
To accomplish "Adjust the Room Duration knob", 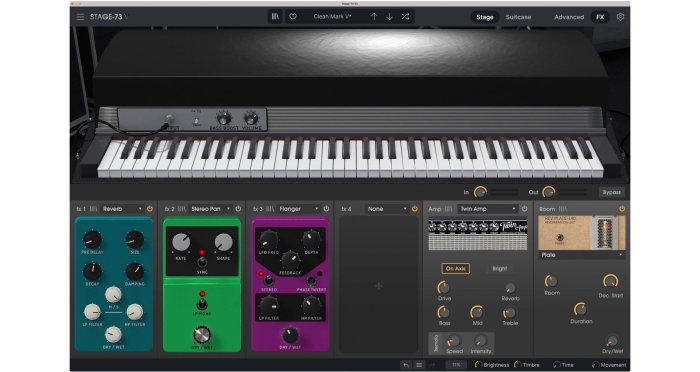I will click(x=580, y=309).
